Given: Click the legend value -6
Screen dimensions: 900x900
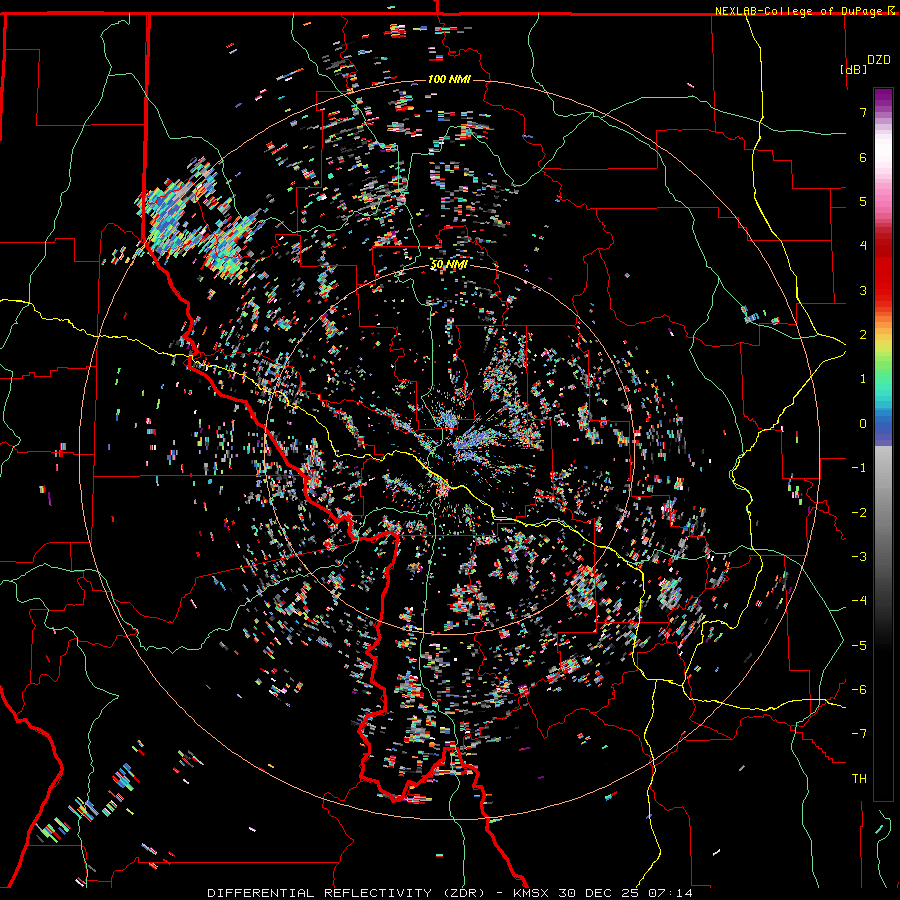Looking at the screenshot, I should click(859, 689).
